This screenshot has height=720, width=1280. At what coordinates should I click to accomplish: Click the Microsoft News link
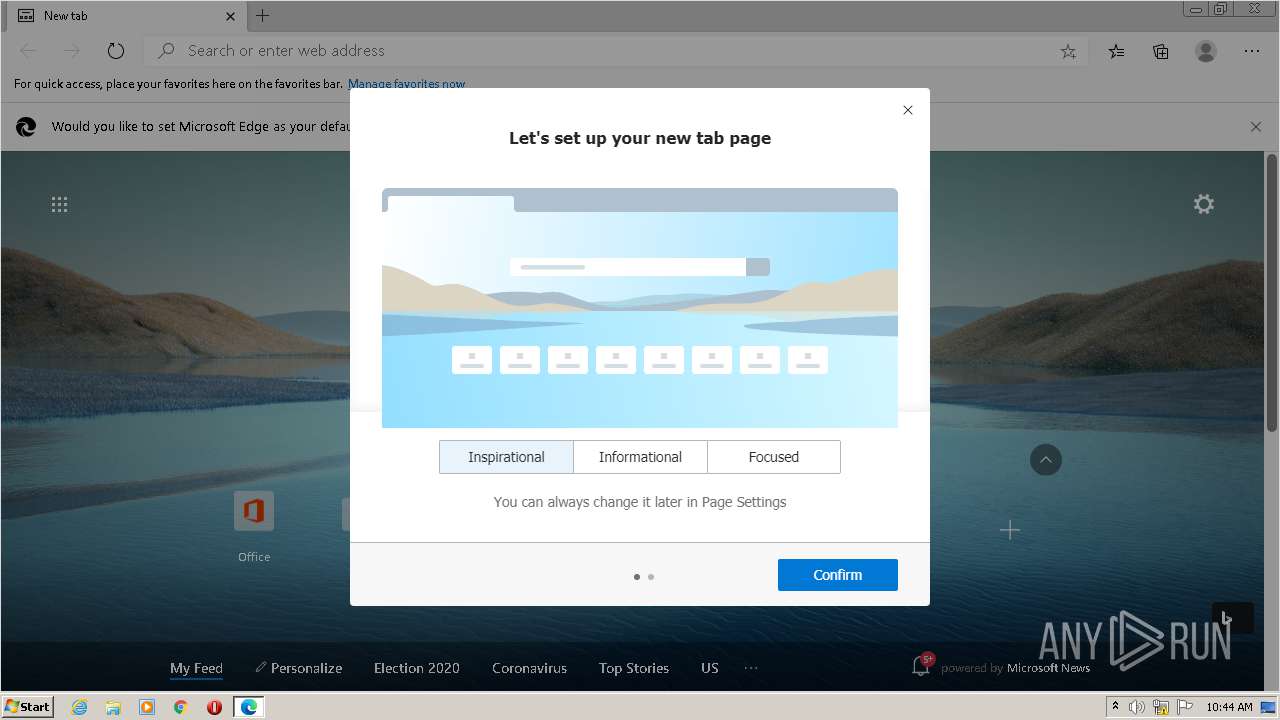point(1048,668)
